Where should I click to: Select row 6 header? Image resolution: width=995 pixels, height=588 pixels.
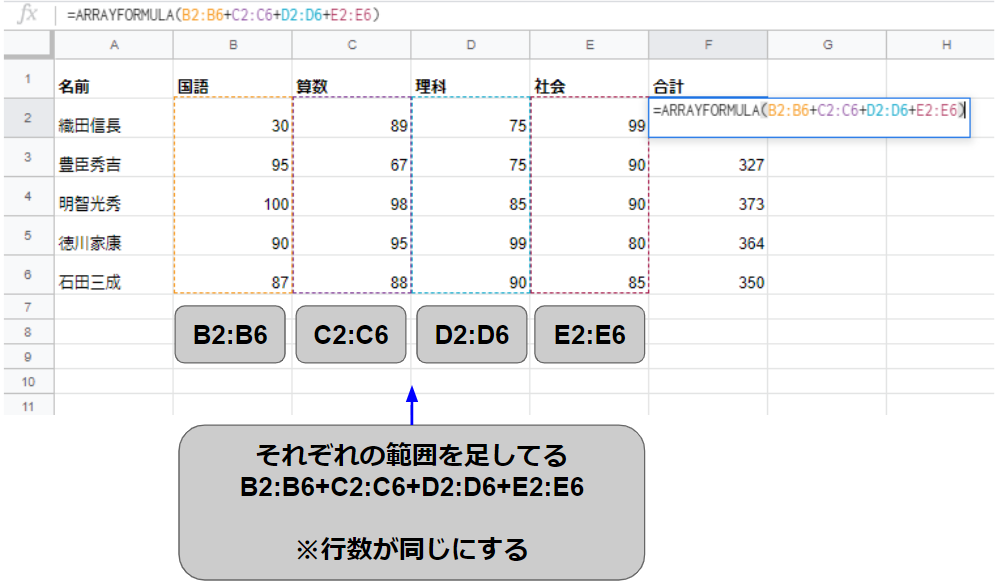coord(28,275)
